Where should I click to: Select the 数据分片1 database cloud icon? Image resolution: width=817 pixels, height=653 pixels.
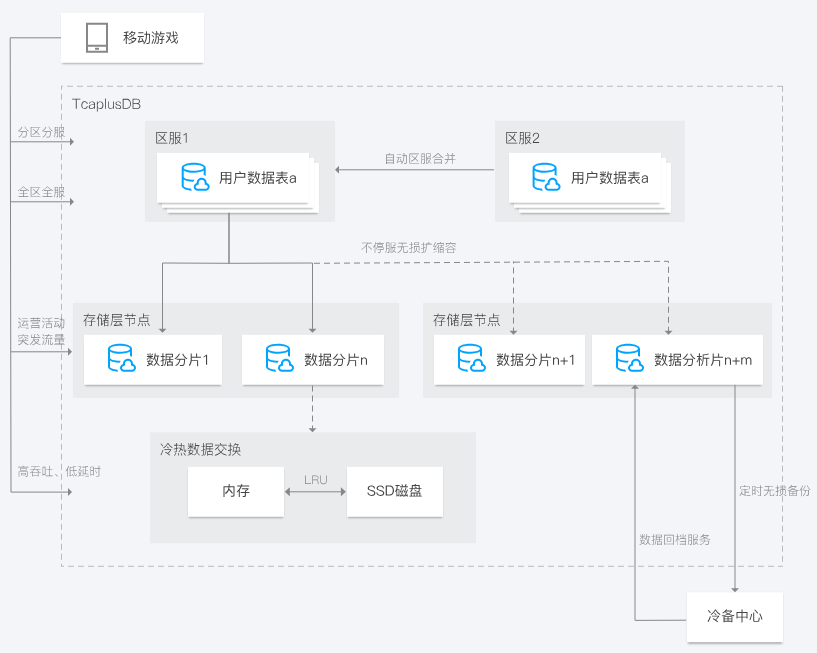(x=122, y=359)
